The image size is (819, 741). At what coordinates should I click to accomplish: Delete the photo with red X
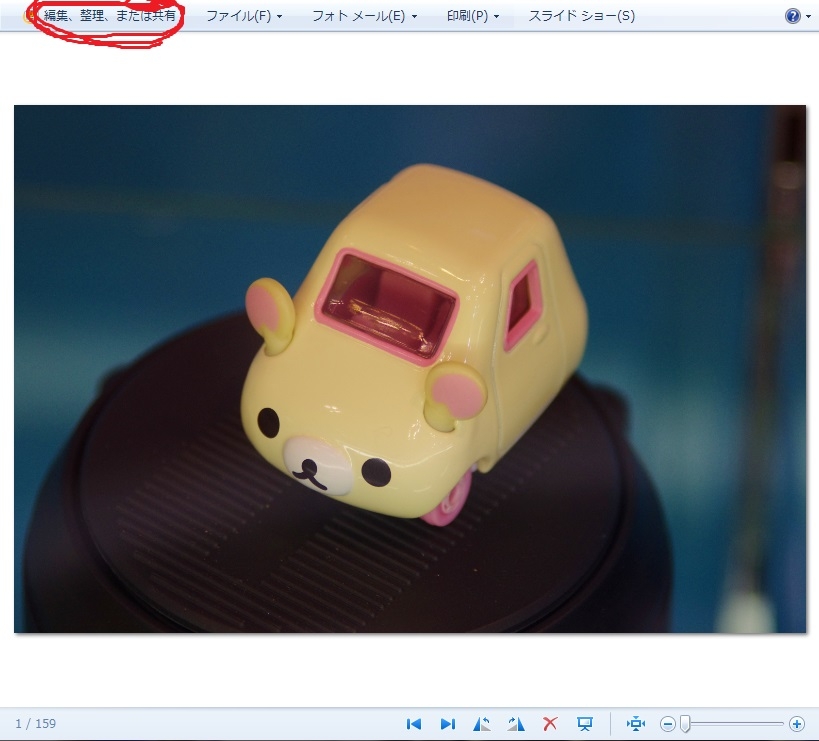550,724
